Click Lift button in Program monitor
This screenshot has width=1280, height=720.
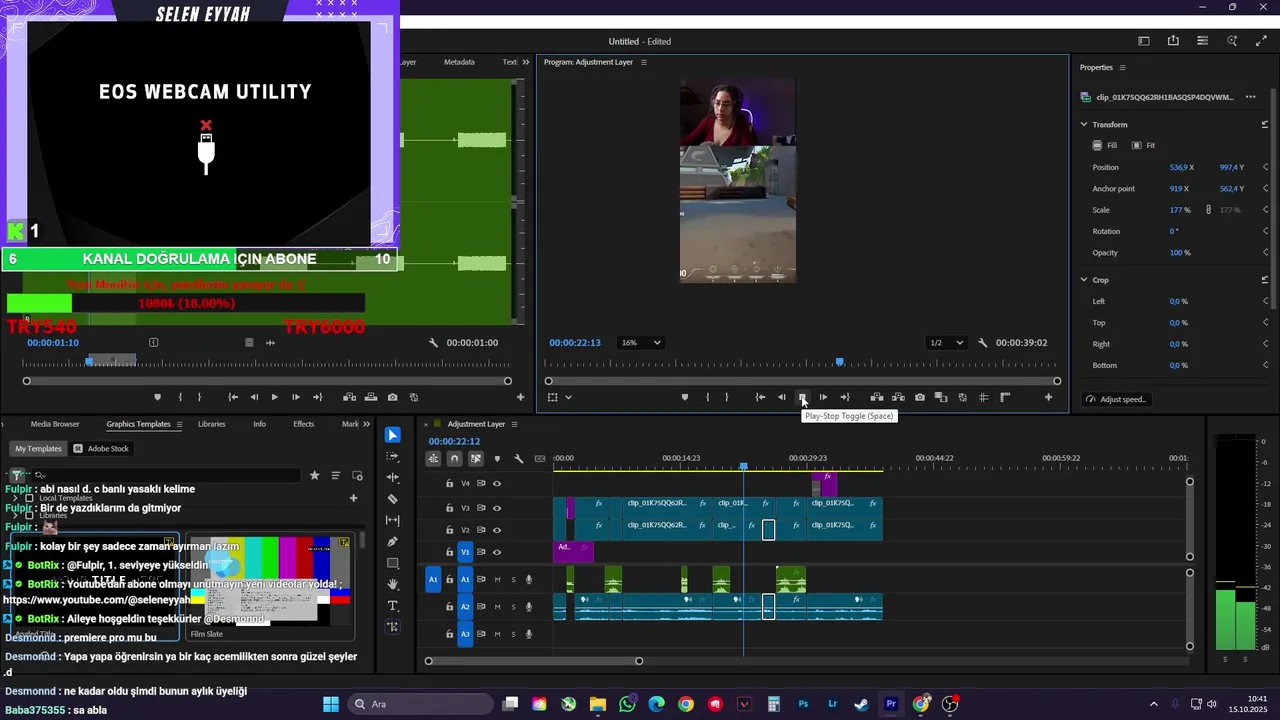[877, 397]
